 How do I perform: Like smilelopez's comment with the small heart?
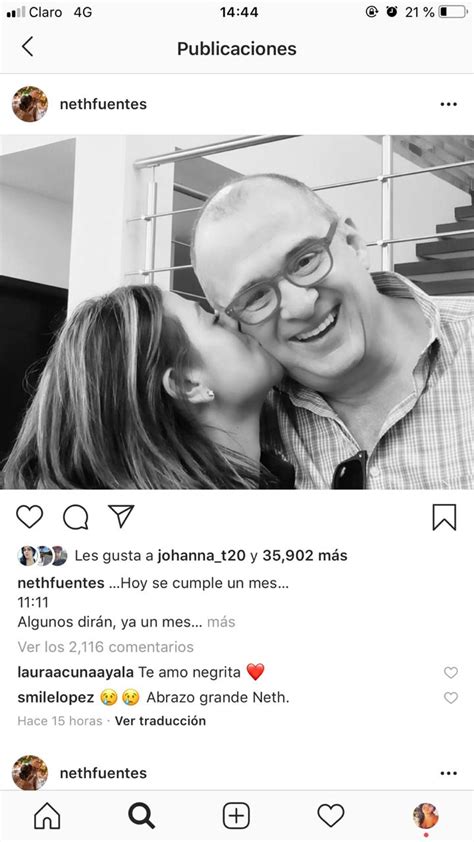[451, 698]
